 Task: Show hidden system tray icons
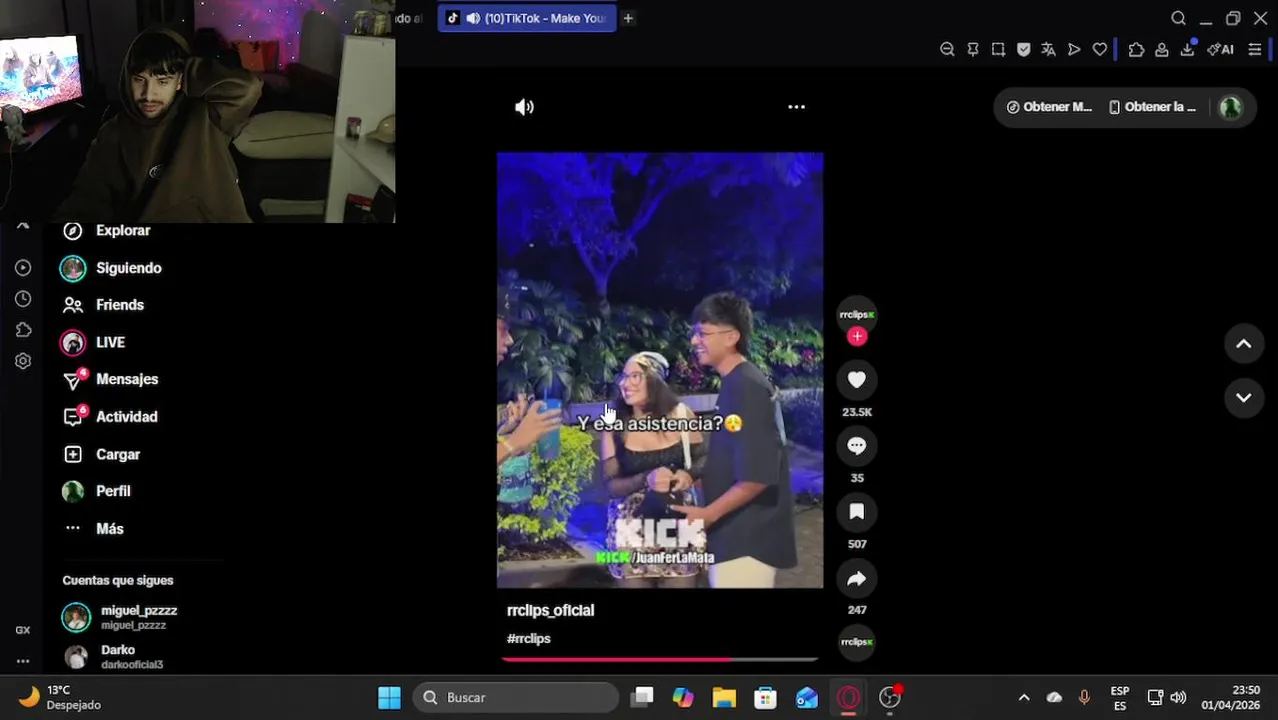(1024, 698)
